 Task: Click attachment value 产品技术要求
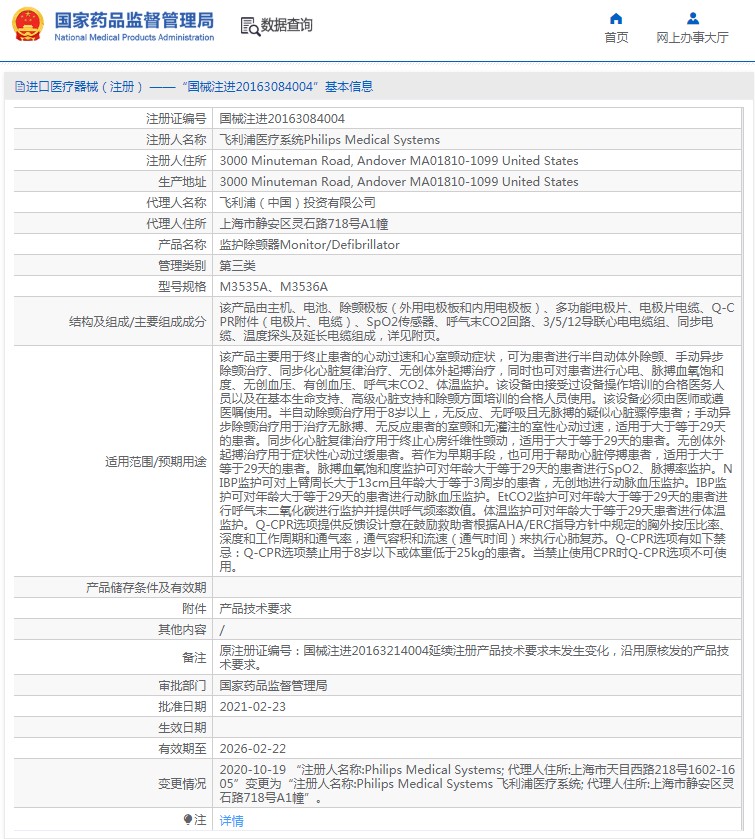pyautogui.click(x=255, y=608)
